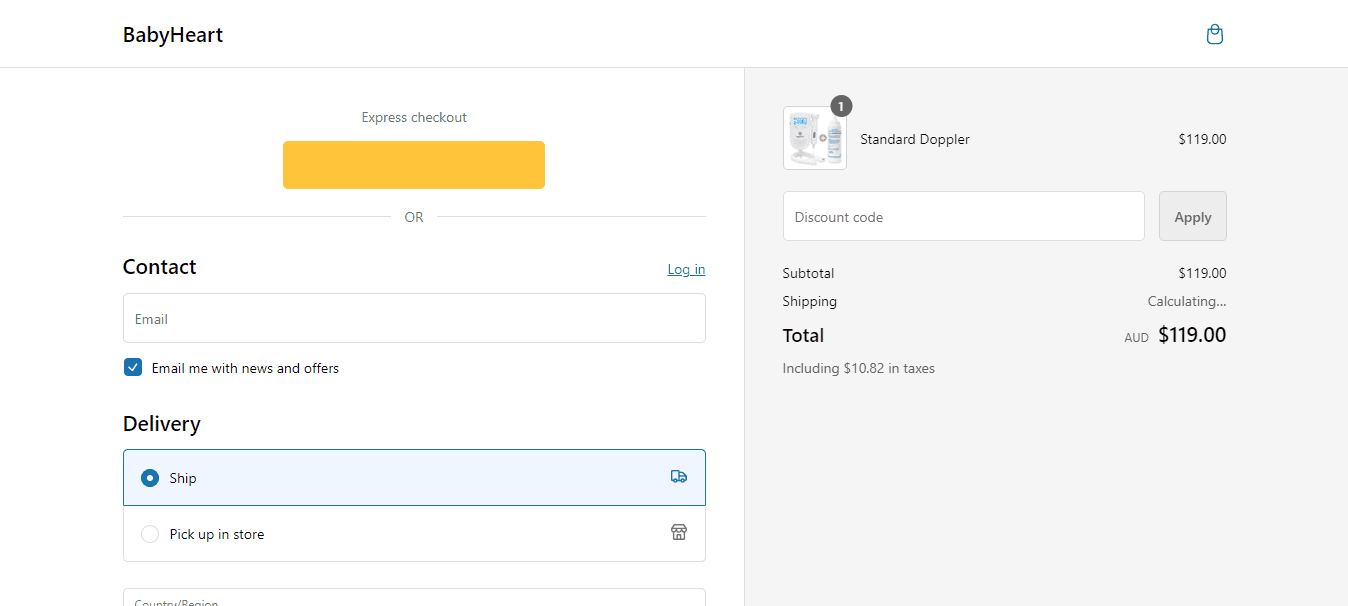This screenshot has width=1348, height=606.
Task: Click the Standard Doppler product name
Action: click(915, 139)
